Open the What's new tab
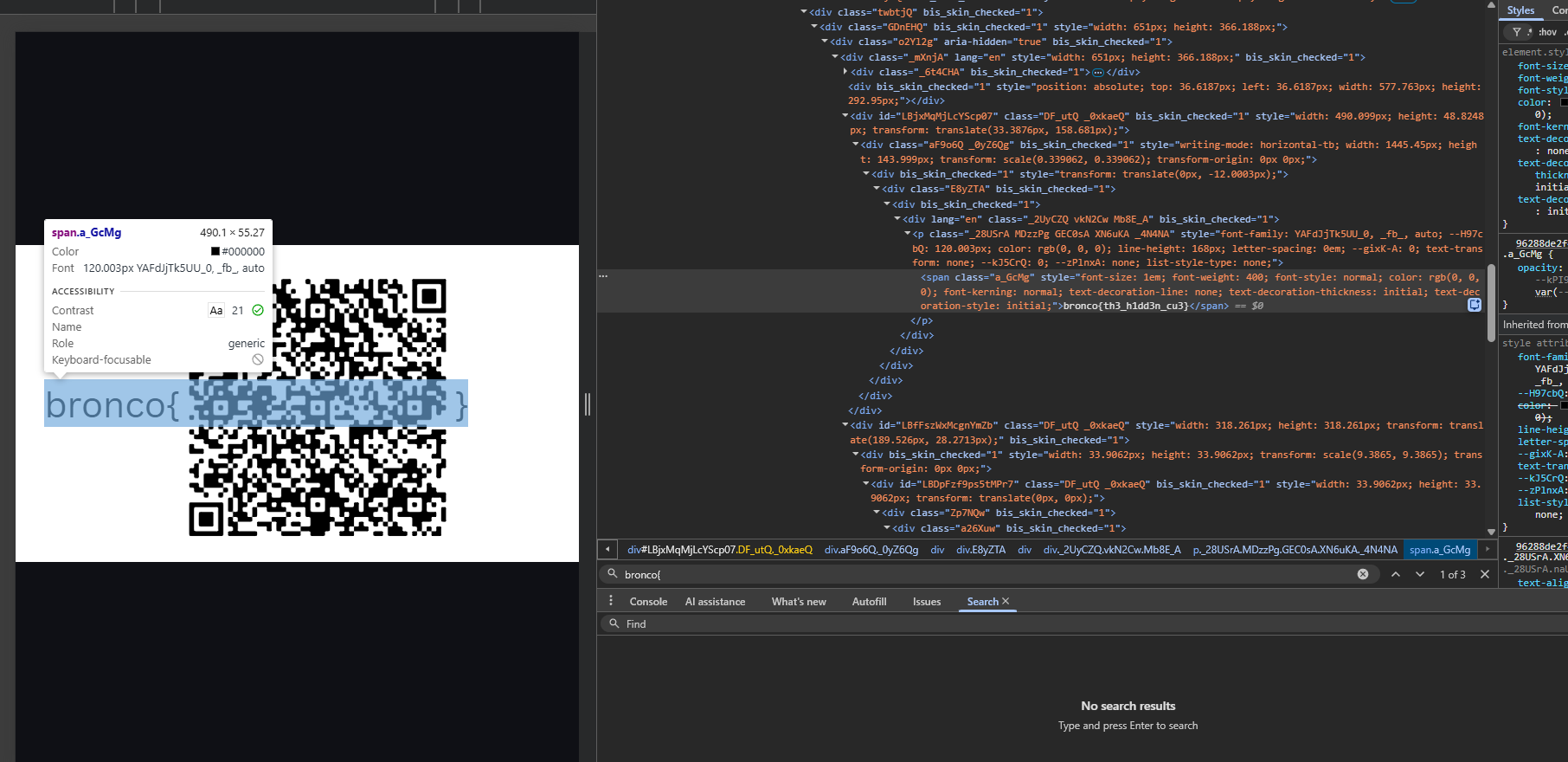 tap(799, 601)
